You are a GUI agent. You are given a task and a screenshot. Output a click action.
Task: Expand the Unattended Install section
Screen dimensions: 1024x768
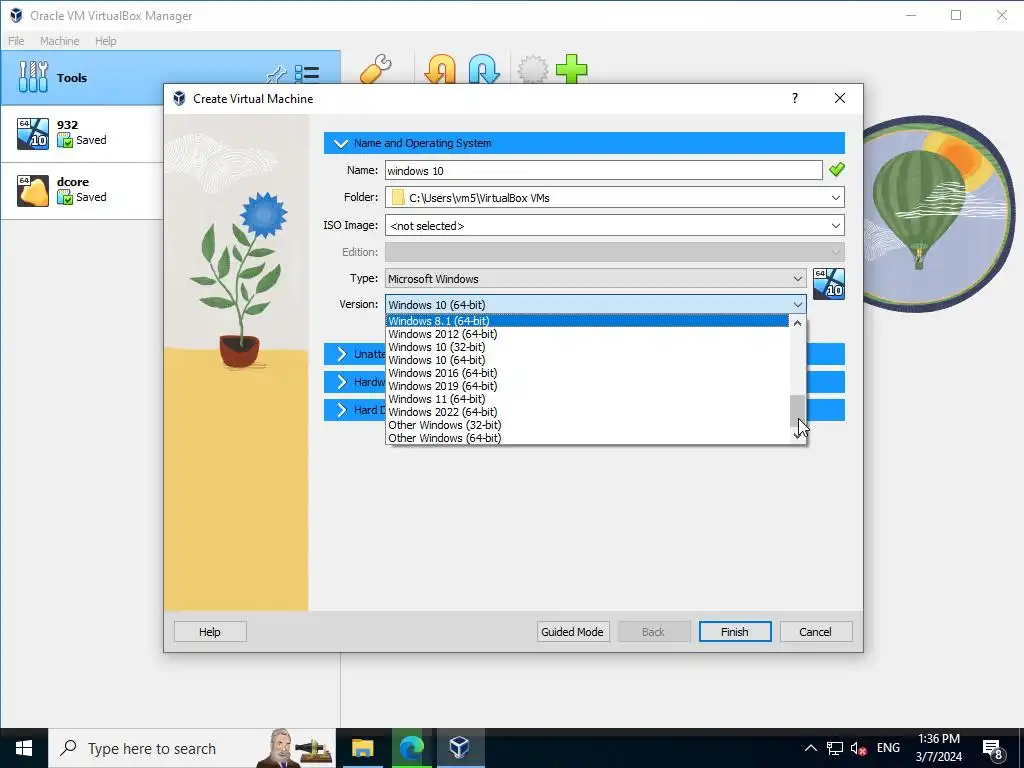342,354
